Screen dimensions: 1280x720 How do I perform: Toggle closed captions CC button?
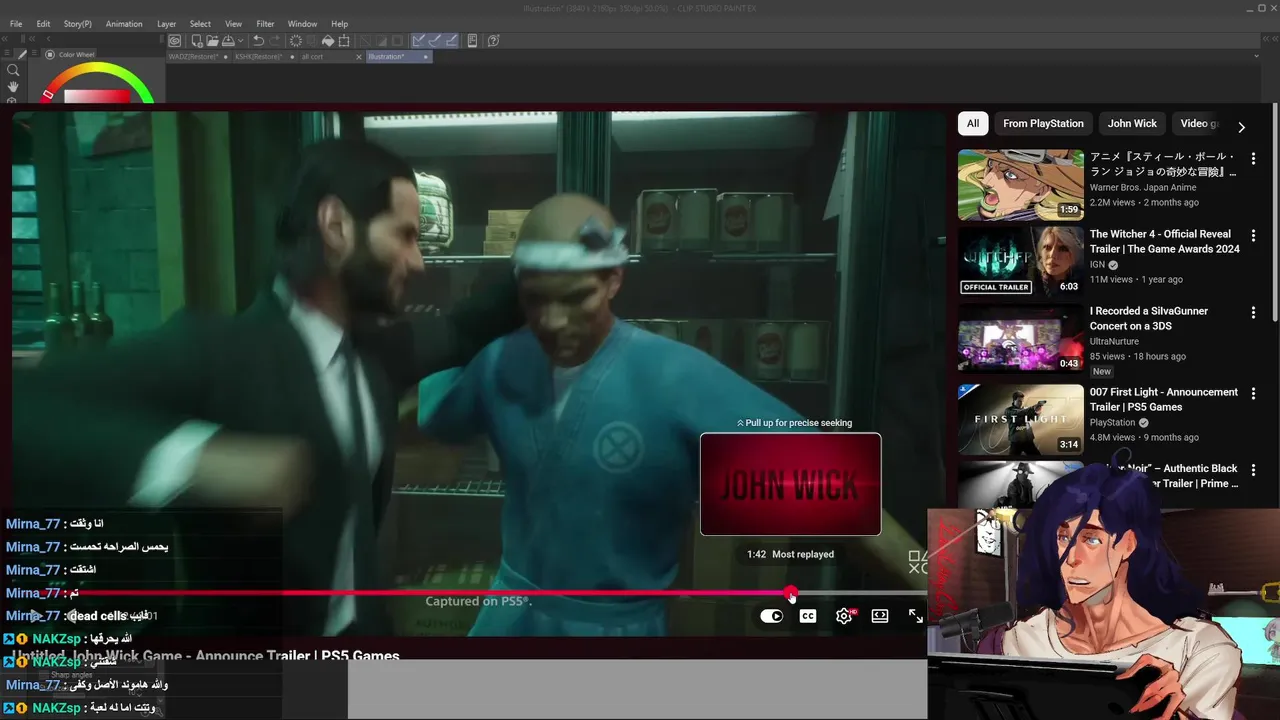coord(808,616)
